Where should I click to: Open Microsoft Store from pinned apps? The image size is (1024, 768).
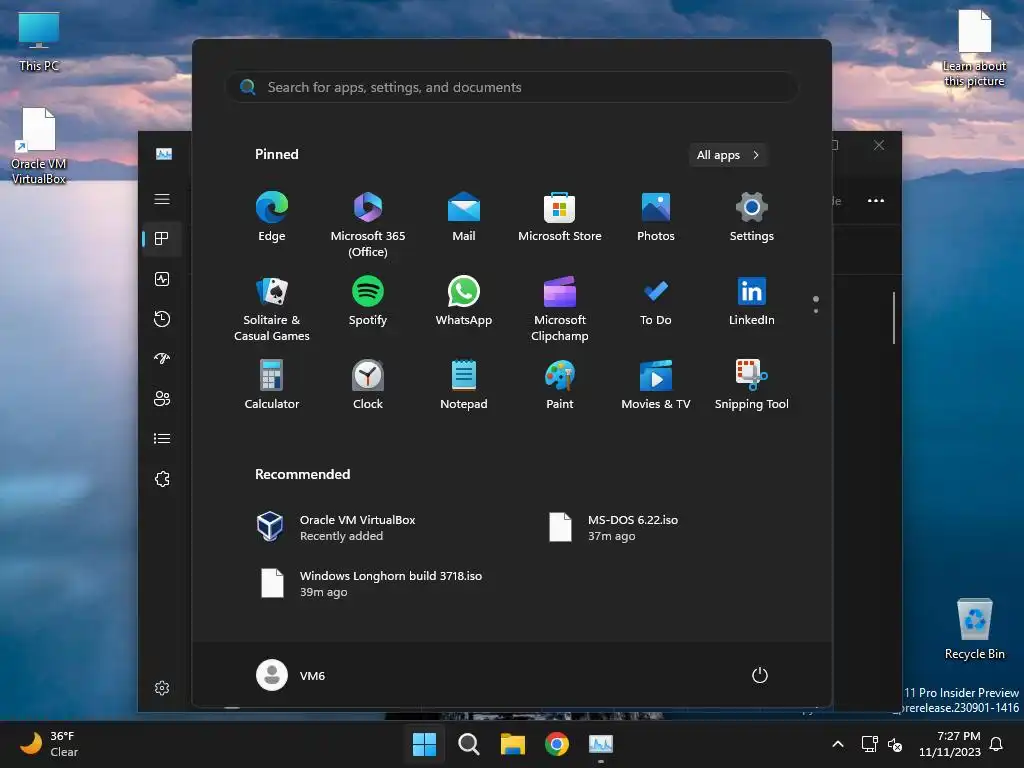pyautogui.click(x=560, y=217)
